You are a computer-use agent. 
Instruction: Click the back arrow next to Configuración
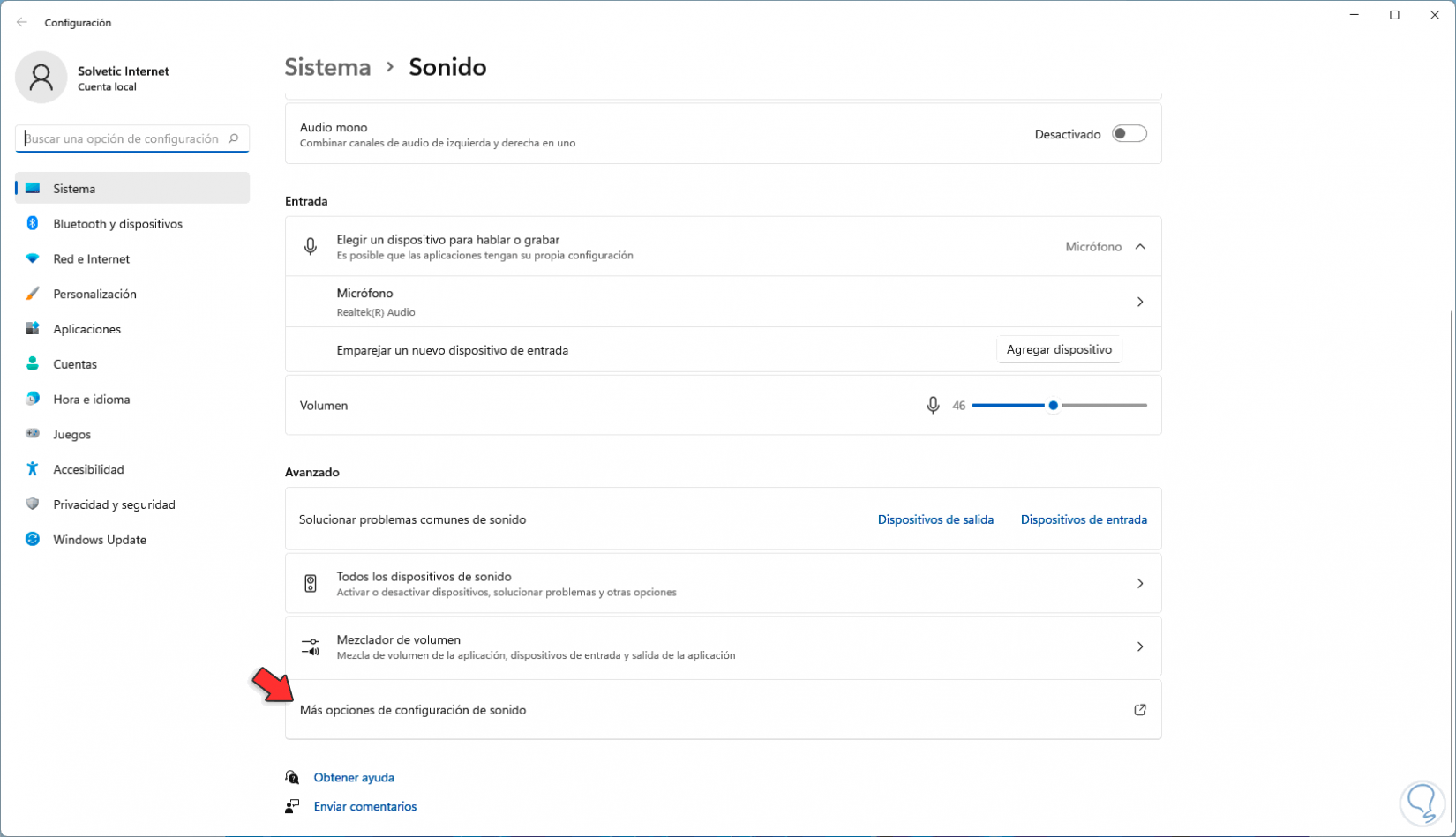click(22, 23)
